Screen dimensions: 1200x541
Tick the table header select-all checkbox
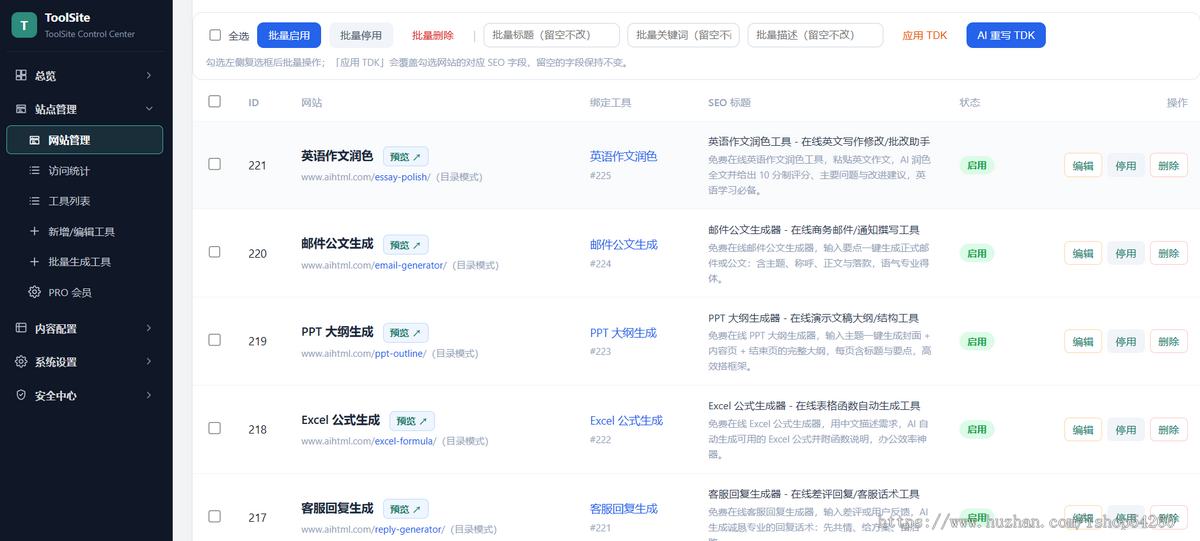pyautogui.click(x=214, y=101)
